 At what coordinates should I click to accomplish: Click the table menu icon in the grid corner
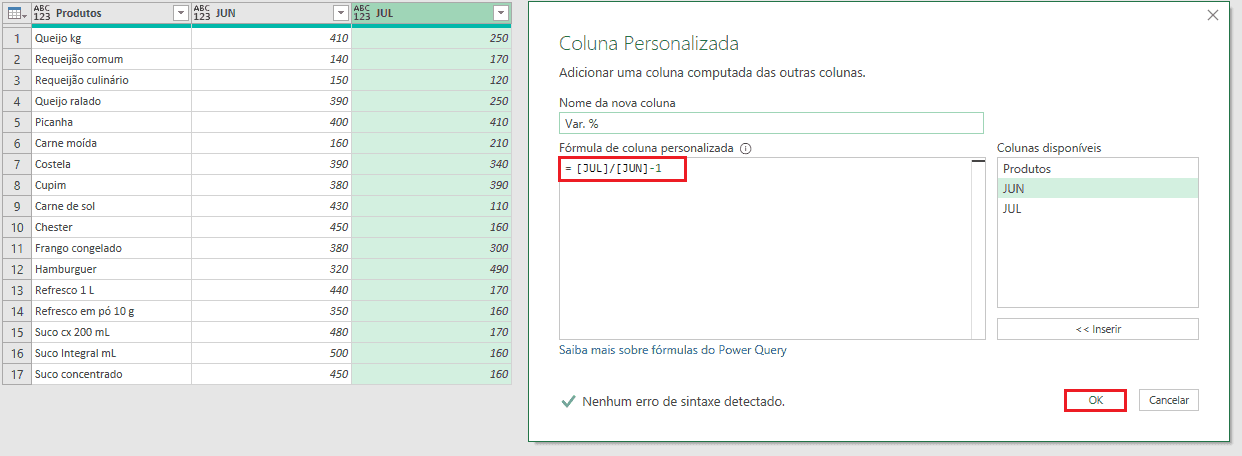pos(16,13)
